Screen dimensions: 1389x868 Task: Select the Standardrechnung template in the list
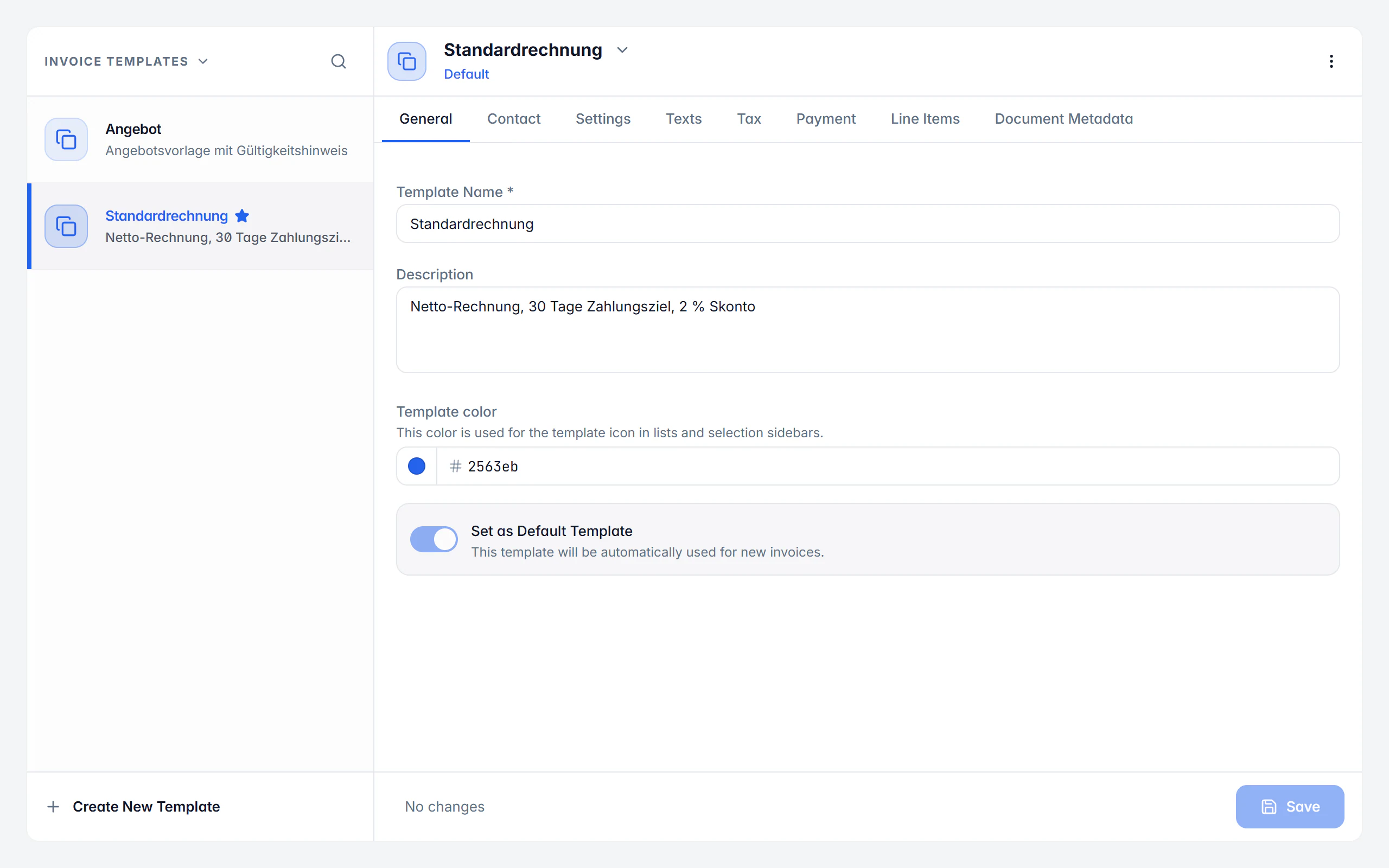point(200,226)
